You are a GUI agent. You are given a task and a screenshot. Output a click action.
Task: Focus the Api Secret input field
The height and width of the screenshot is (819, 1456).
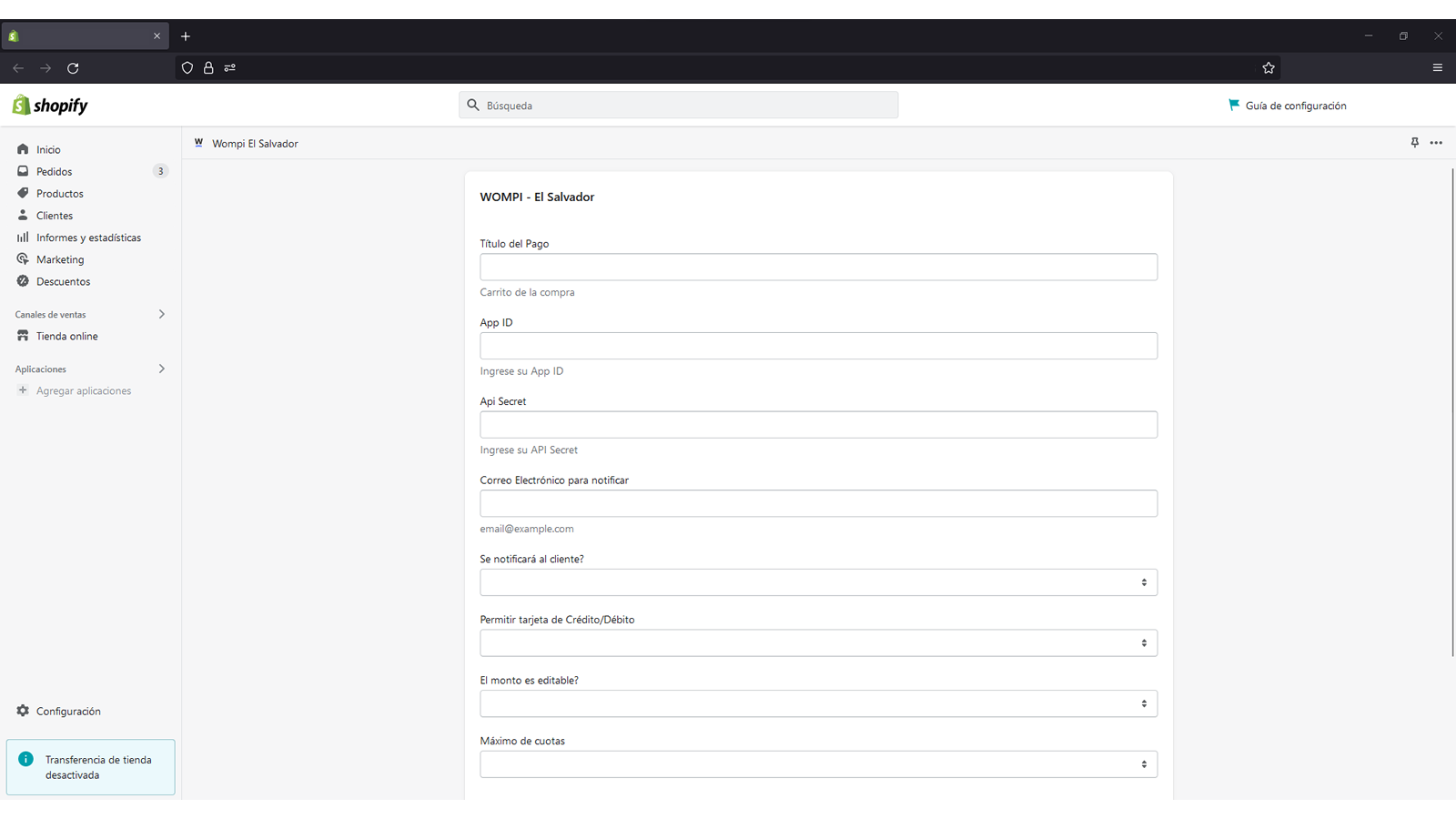tap(818, 424)
